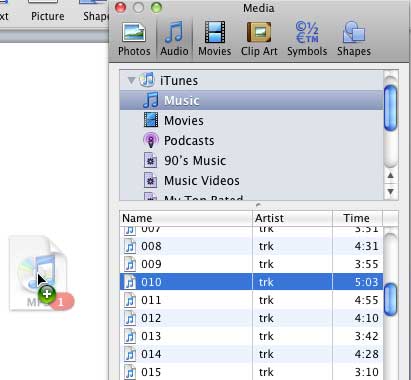Select track 009 in the list
The height and width of the screenshot is (380, 411).
point(251,264)
